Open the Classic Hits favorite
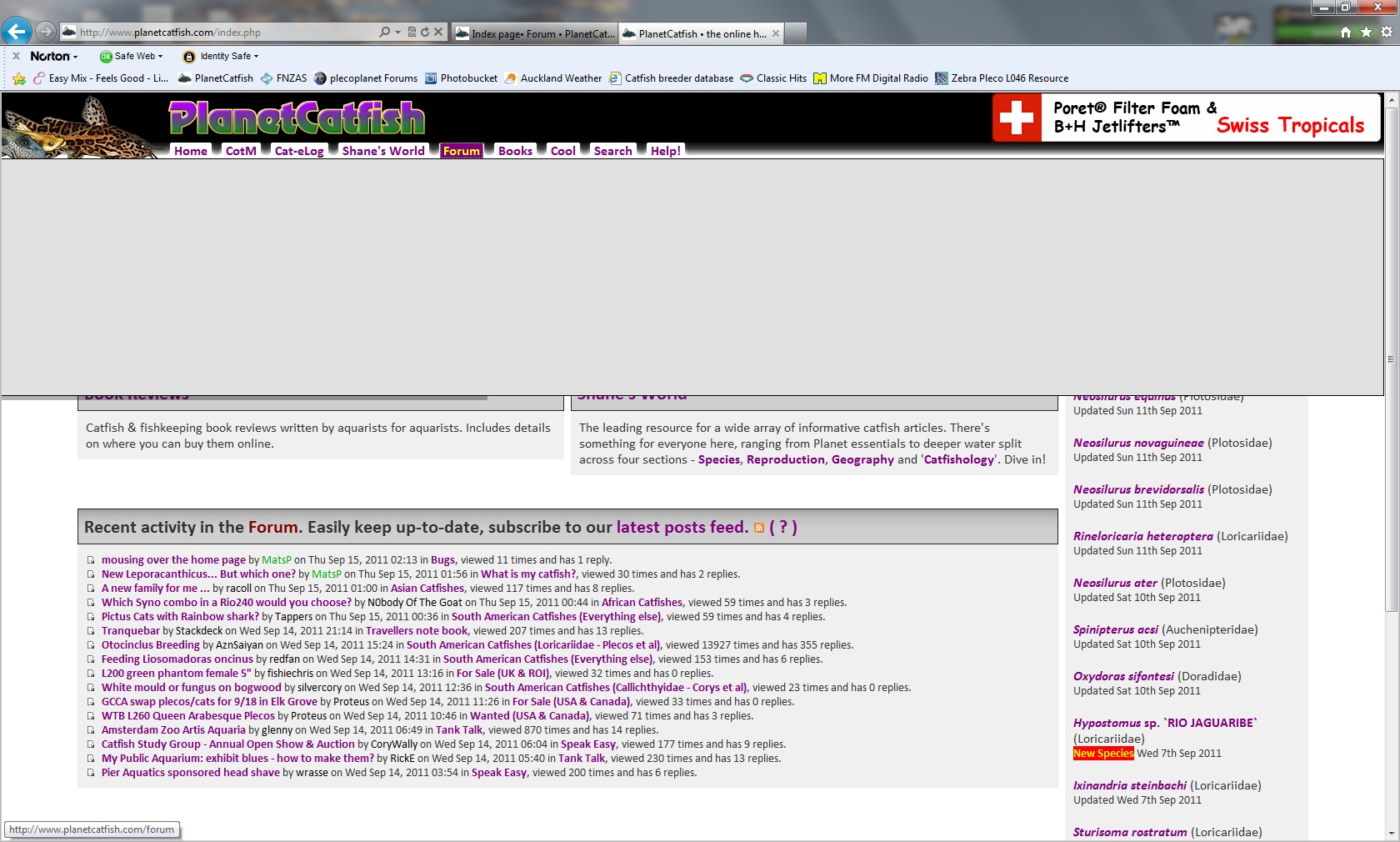Screen dimensions: 1400x842 click(773, 78)
